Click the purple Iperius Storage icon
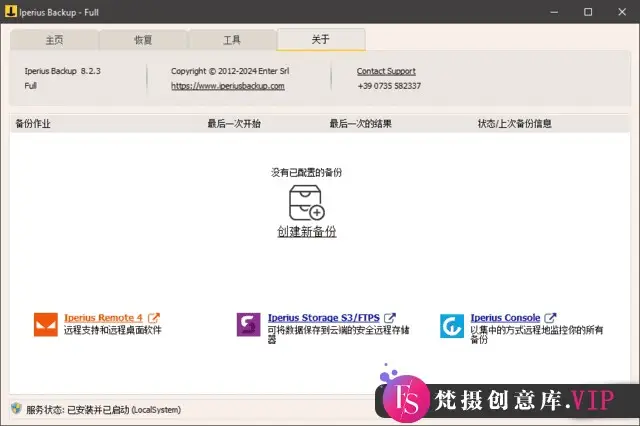 [249, 325]
